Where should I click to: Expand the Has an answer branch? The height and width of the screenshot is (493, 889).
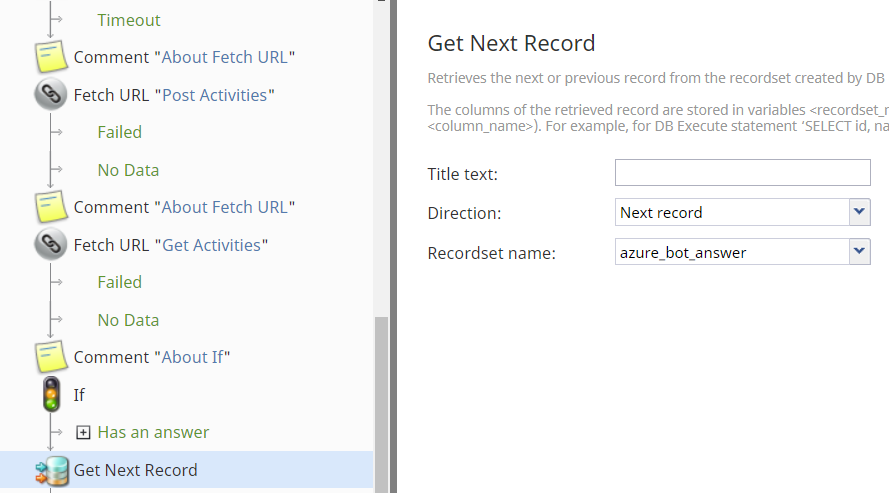[83, 432]
